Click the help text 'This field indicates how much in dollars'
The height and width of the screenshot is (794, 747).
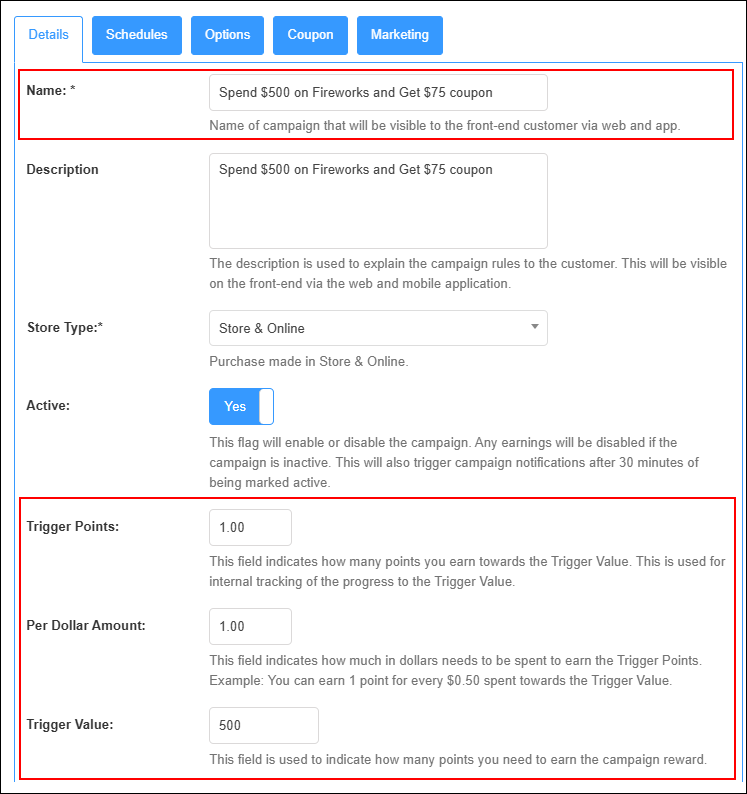pos(455,670)
